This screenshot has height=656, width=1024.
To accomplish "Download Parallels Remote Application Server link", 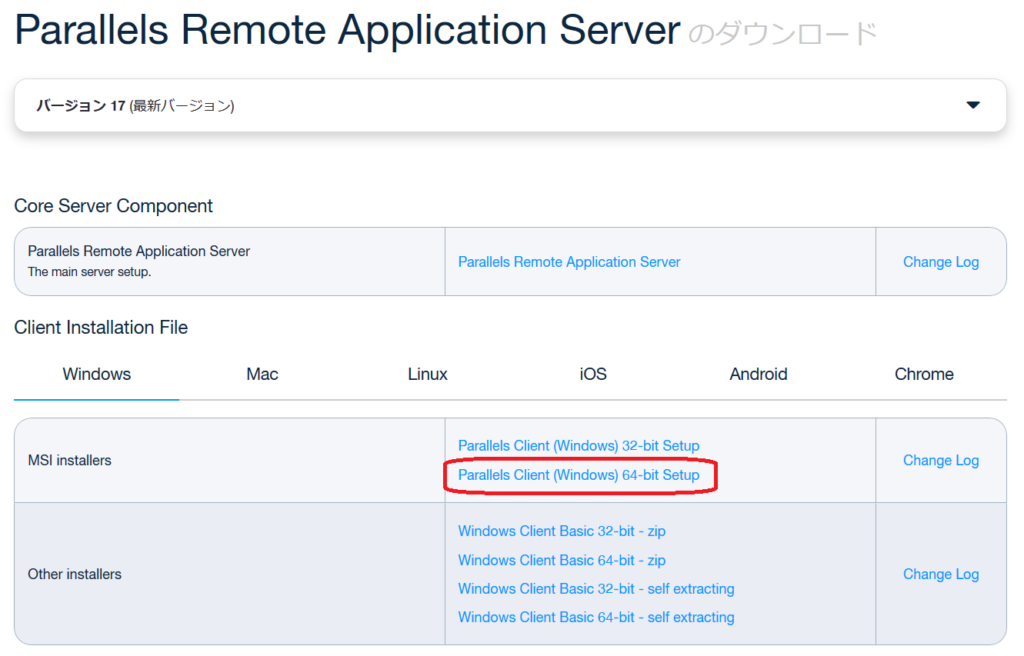I will [x=569, y=262].
